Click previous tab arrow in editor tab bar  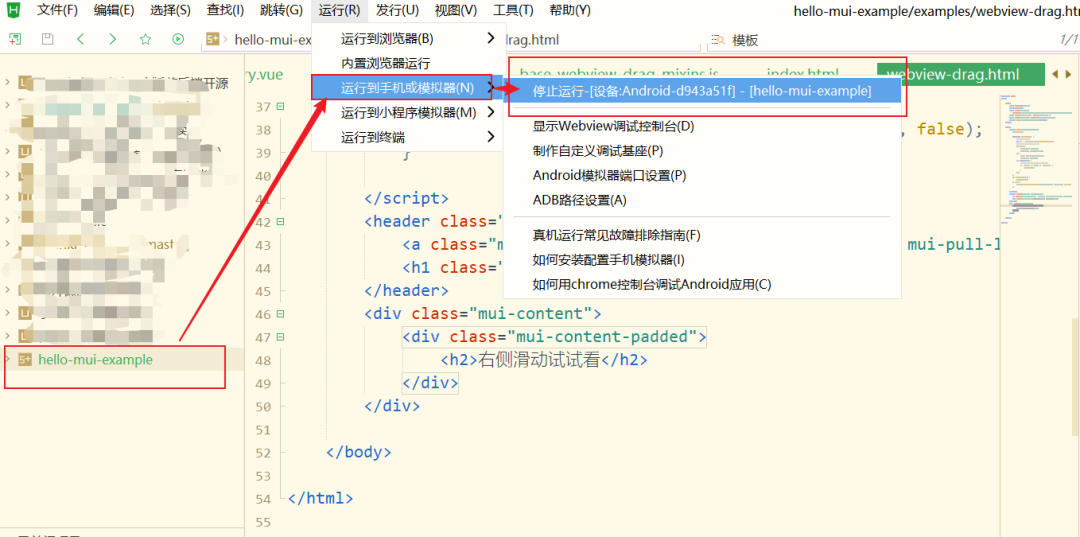pyautogui.click(x=1056, y=74)
